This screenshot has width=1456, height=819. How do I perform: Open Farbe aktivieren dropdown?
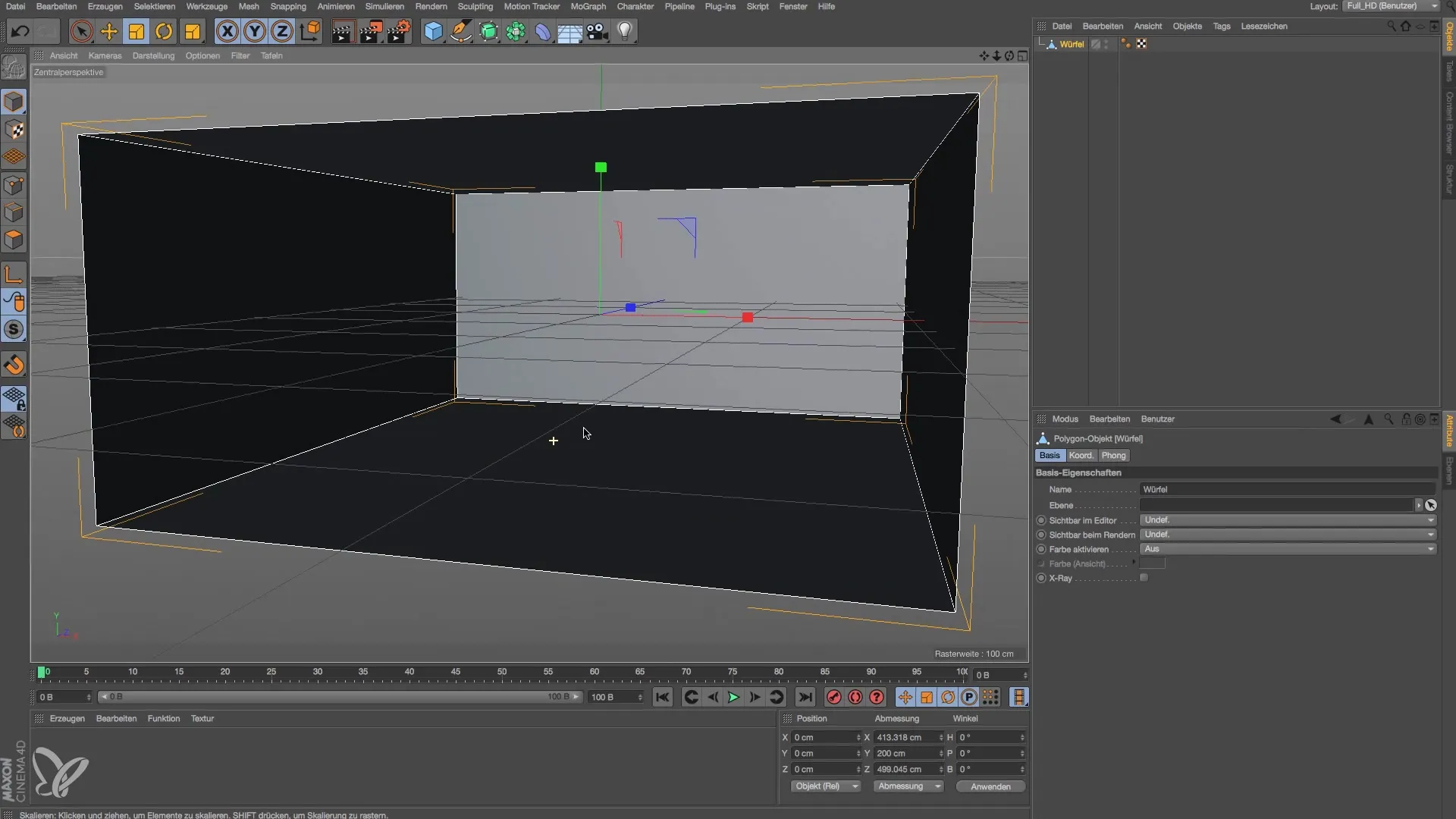pyautogui.click(x=1288, y=549)
